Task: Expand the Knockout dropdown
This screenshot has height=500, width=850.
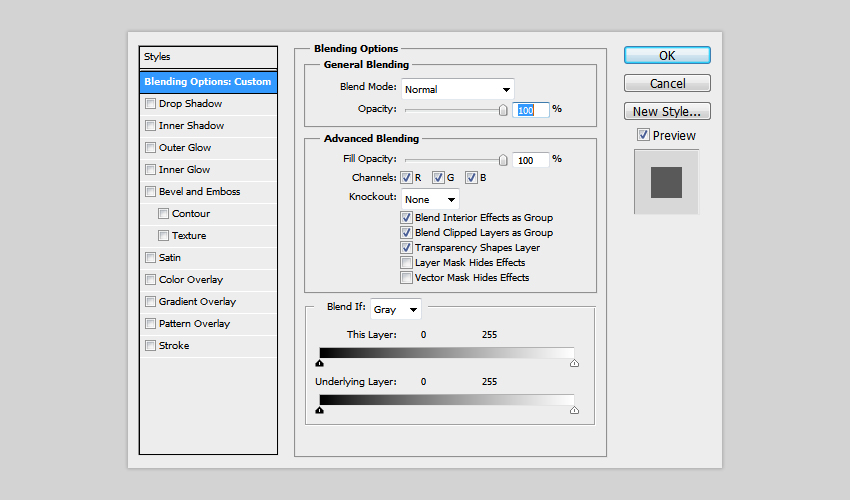Action: click(x=430, y=199)
